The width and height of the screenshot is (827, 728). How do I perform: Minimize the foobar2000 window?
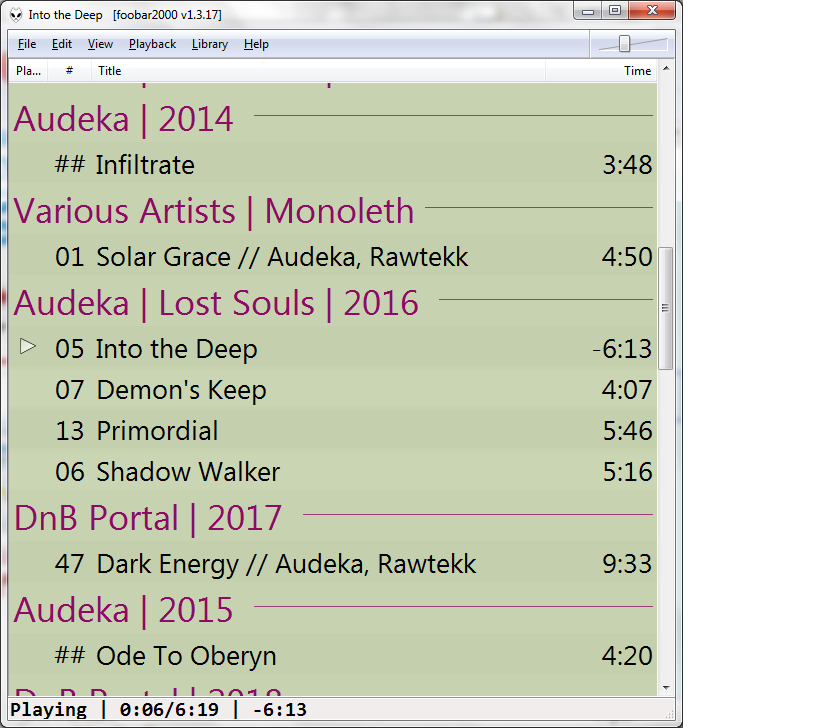click(x=589, y=11)
